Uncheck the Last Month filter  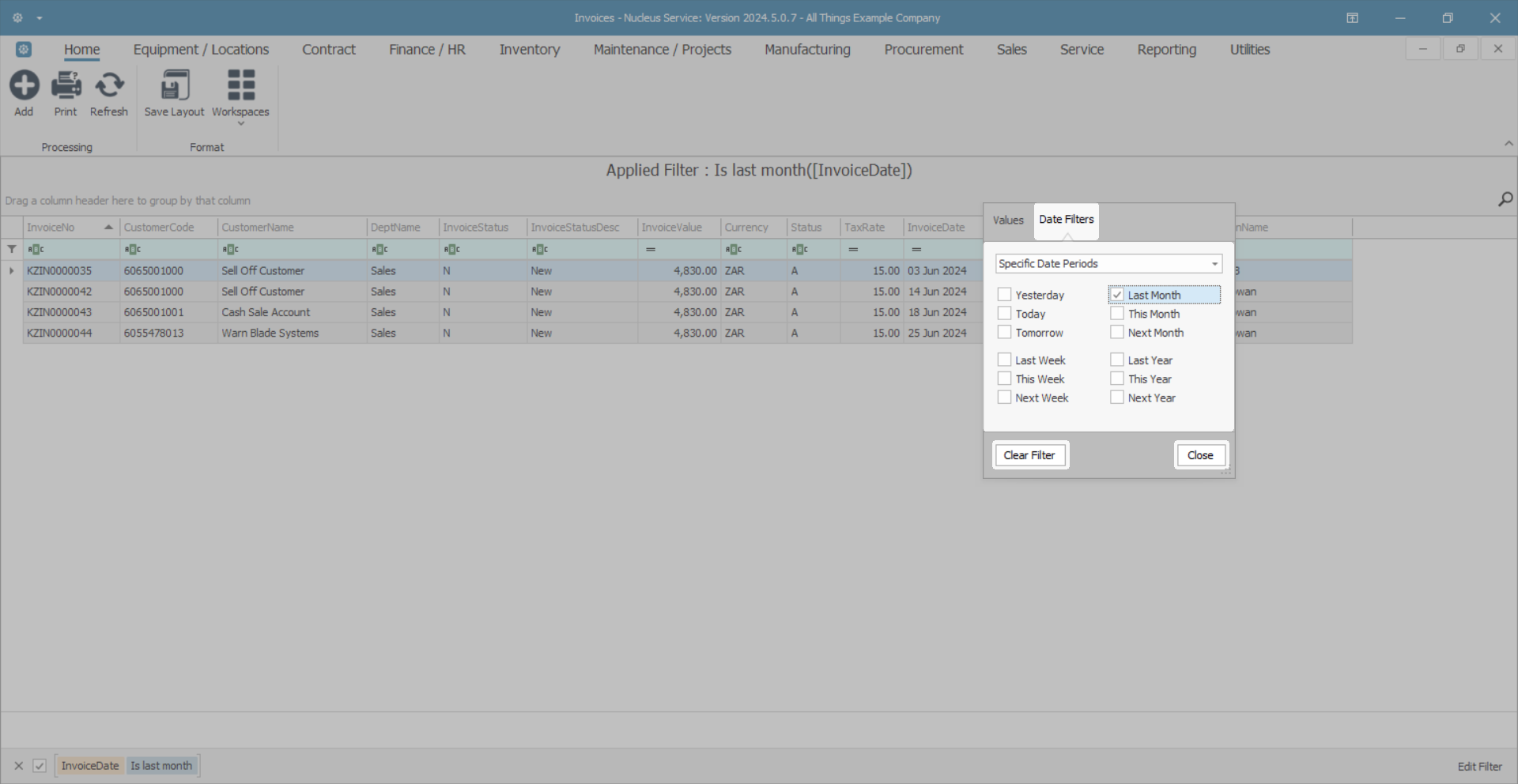(1117, 295)
